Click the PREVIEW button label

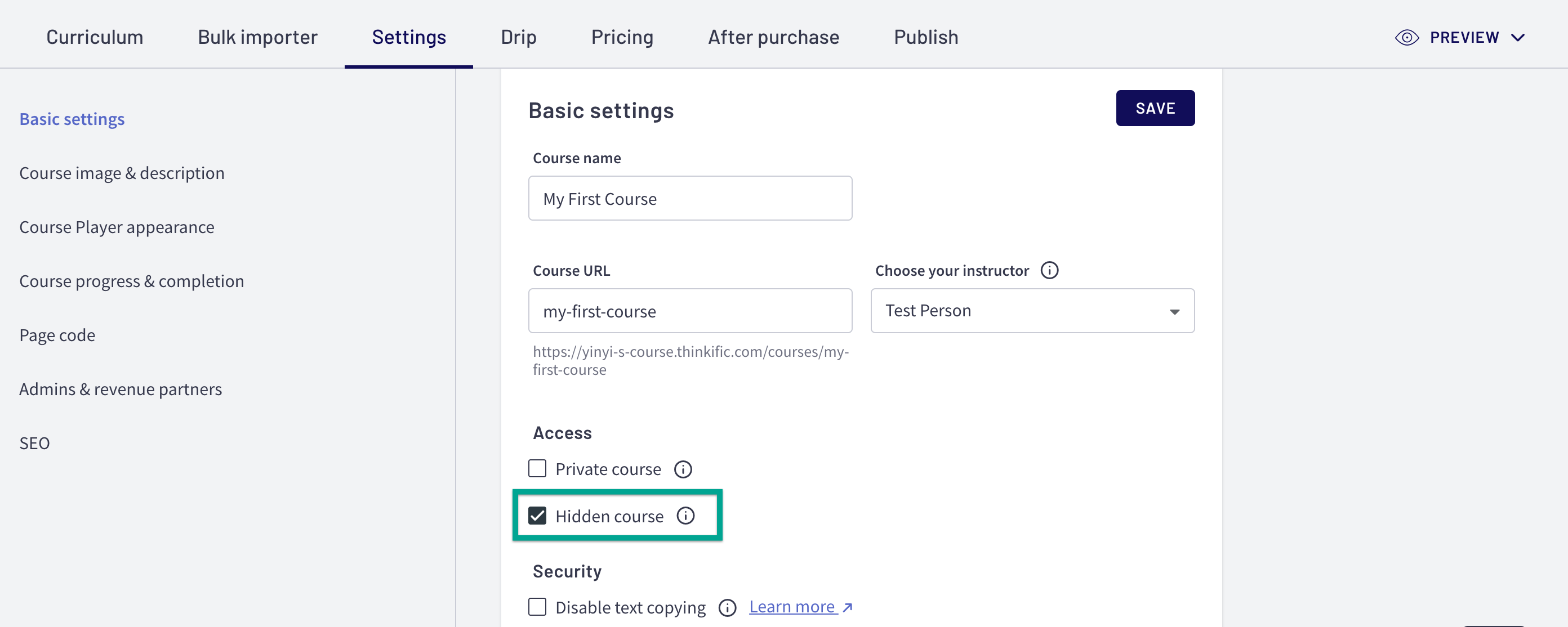pos(1464,38)
